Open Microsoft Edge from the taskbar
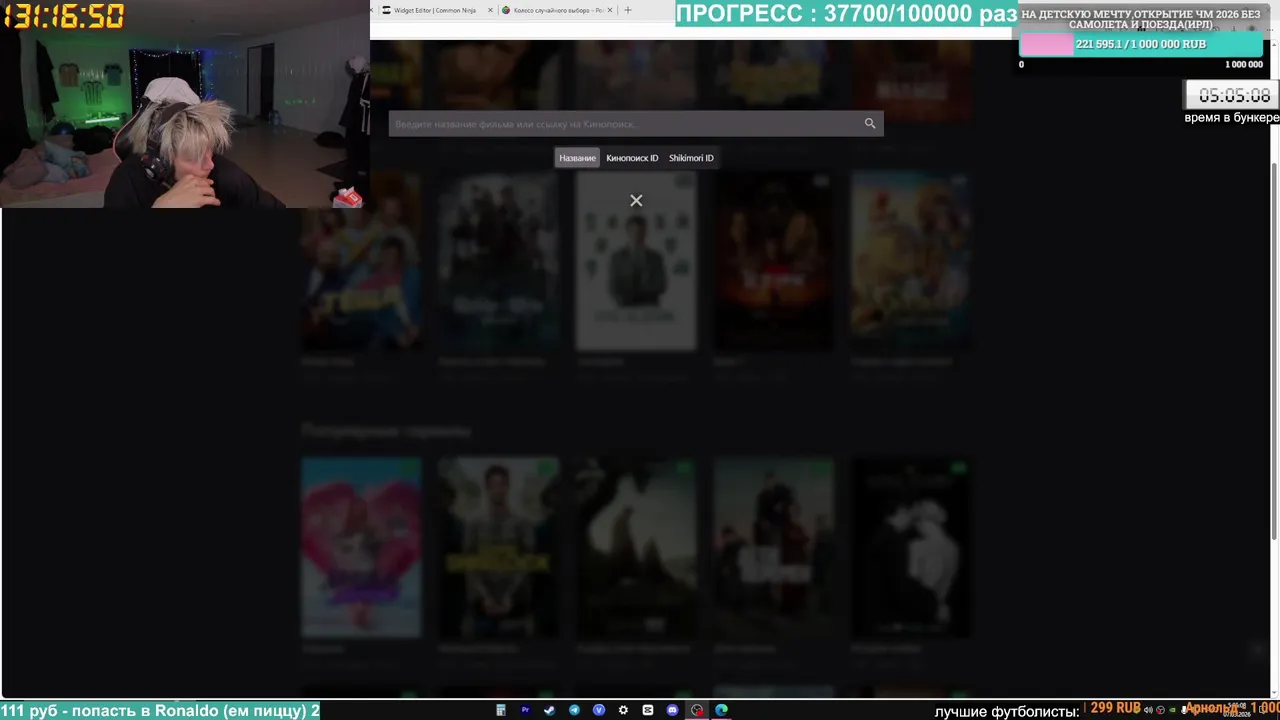This screenshot has height=720, width=1280. (721, 711)
